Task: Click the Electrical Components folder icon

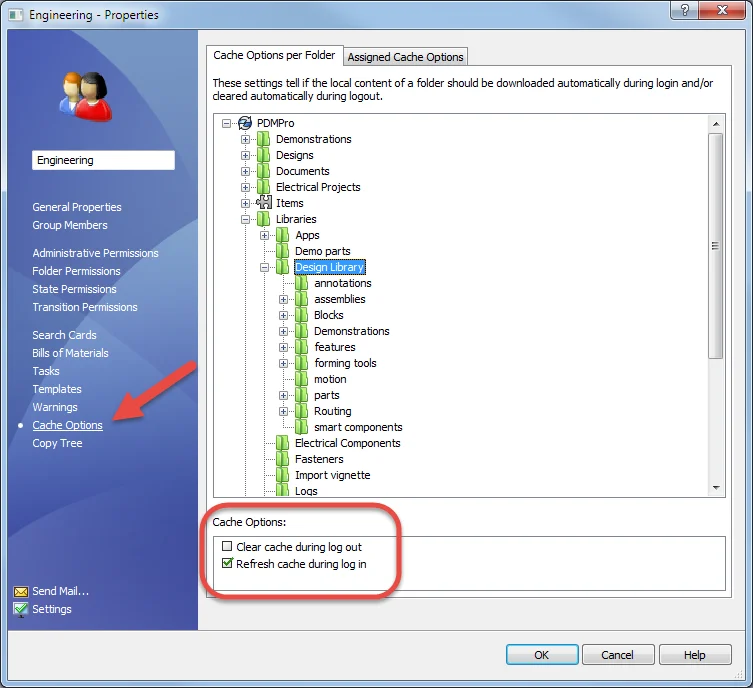Action: (x=282, y=443)
